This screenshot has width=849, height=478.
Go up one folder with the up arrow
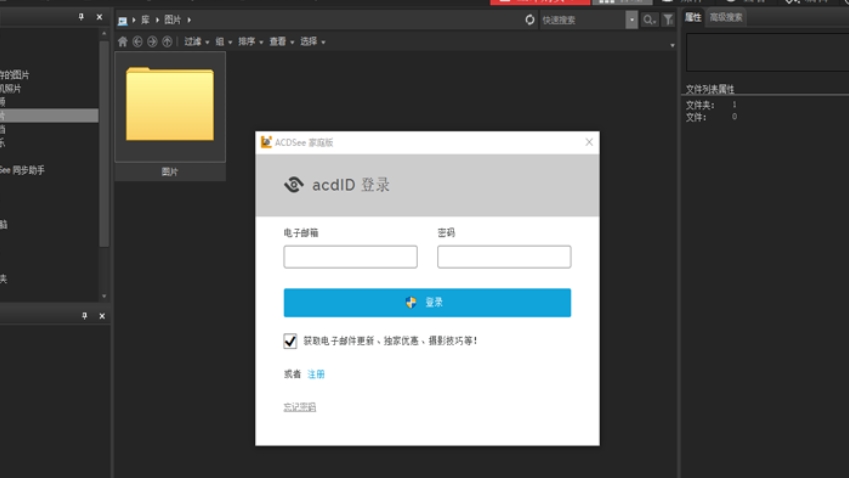click(x=167, y=42)
